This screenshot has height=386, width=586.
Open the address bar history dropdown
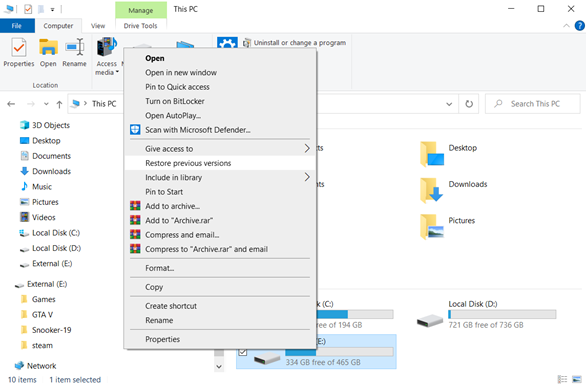click(x=449, y=104)
